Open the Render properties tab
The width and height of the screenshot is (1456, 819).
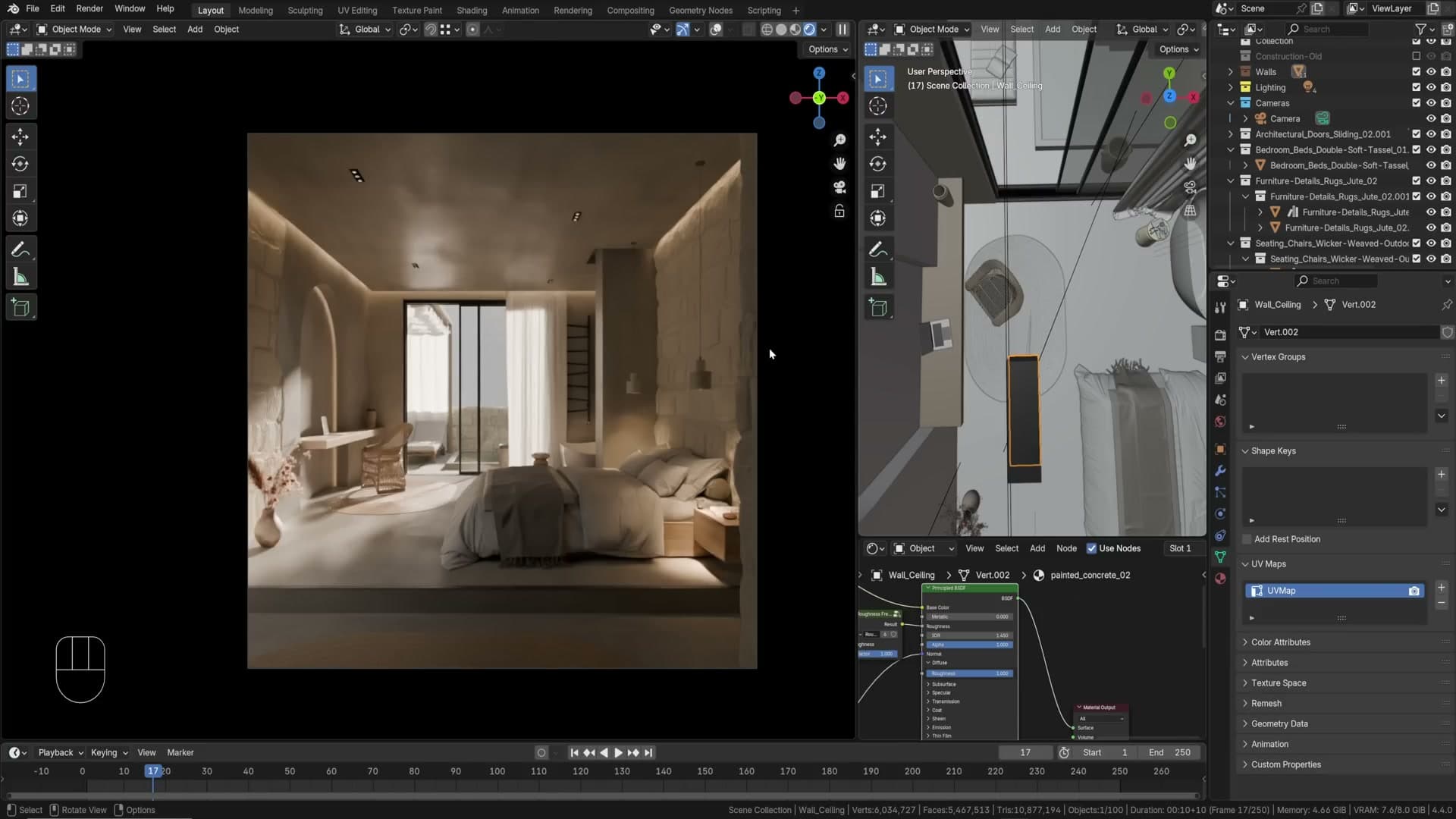coord(1220,334)
